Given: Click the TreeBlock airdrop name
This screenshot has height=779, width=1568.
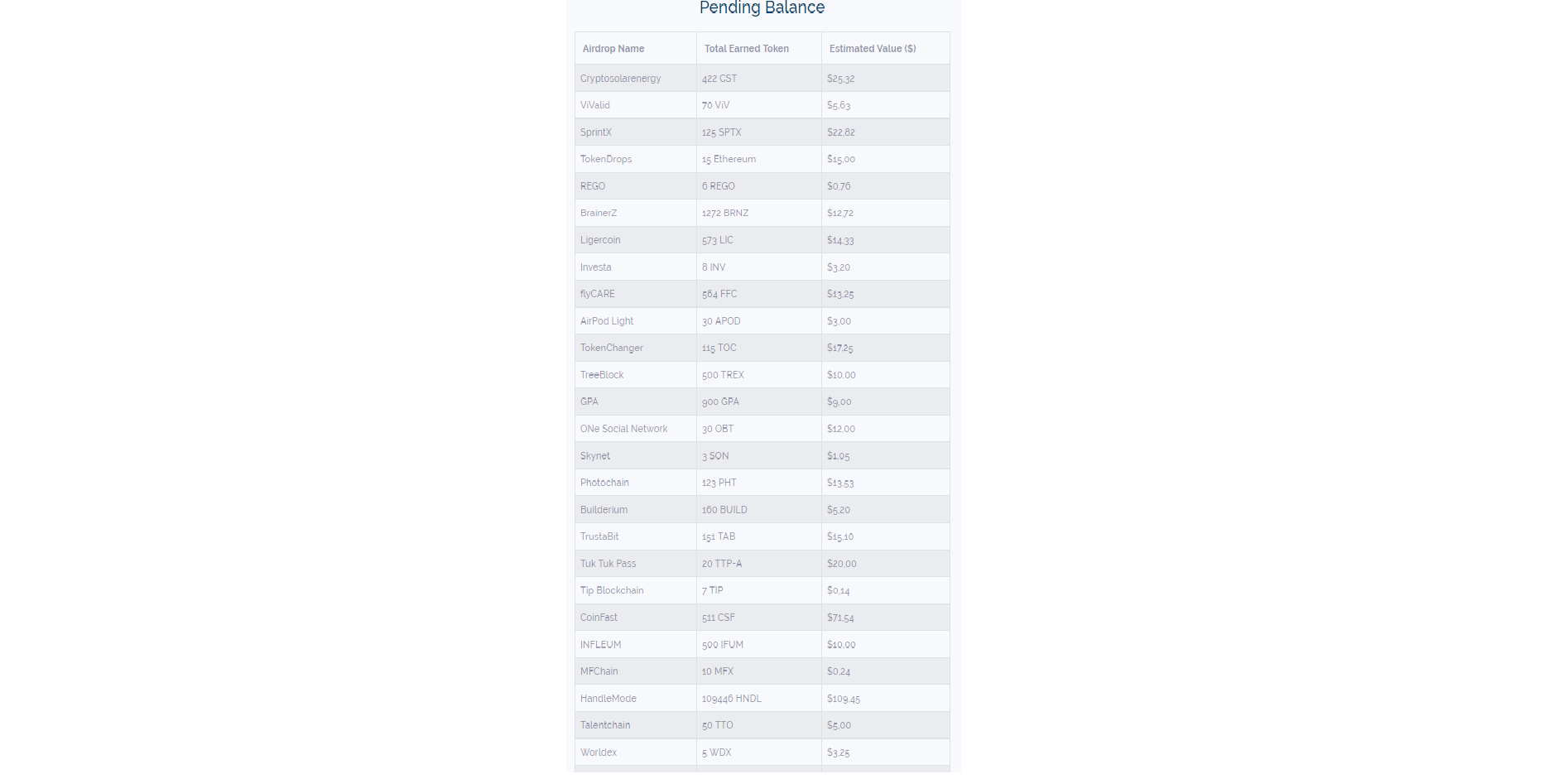Looking at the screenshot, I should tap(601, 375).
